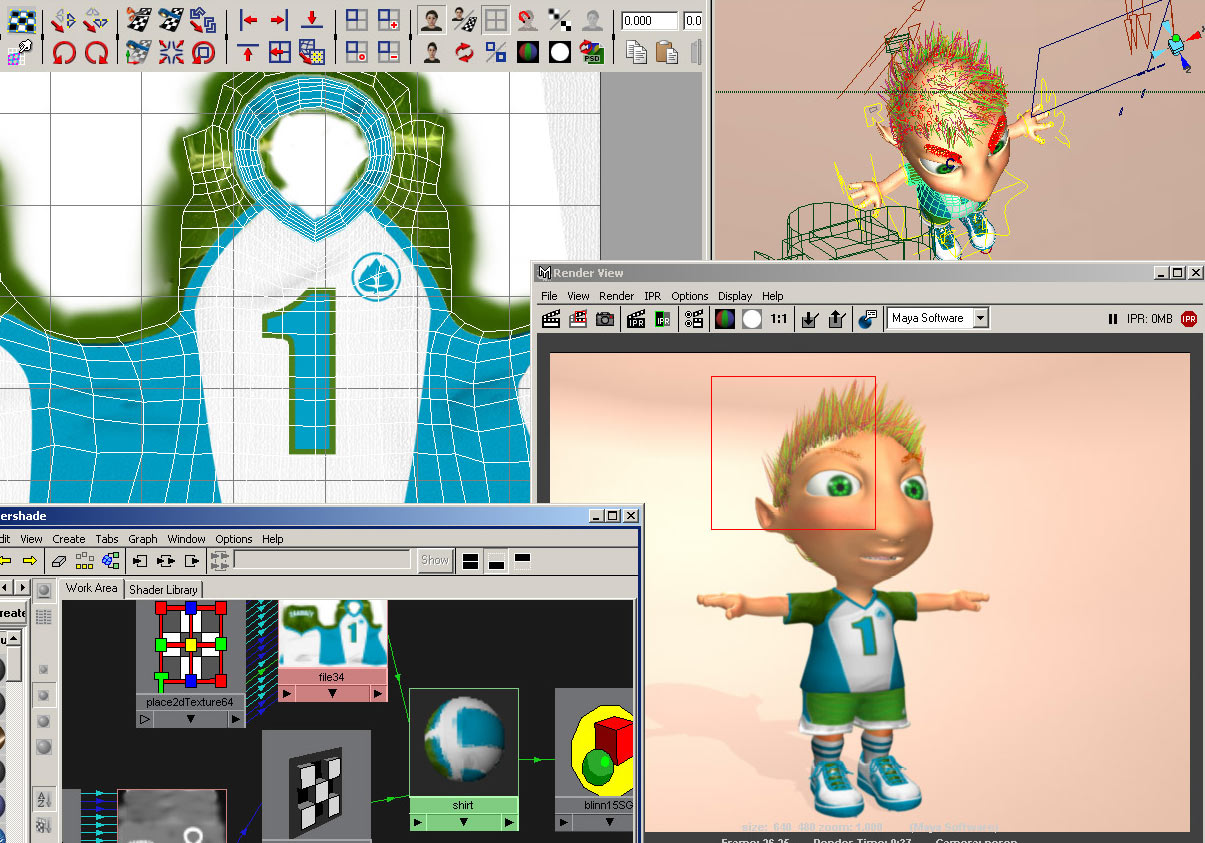1205x843 pixels.
Task: Click the Display RGB Channels sphere icon
Action: click(723, 319)
